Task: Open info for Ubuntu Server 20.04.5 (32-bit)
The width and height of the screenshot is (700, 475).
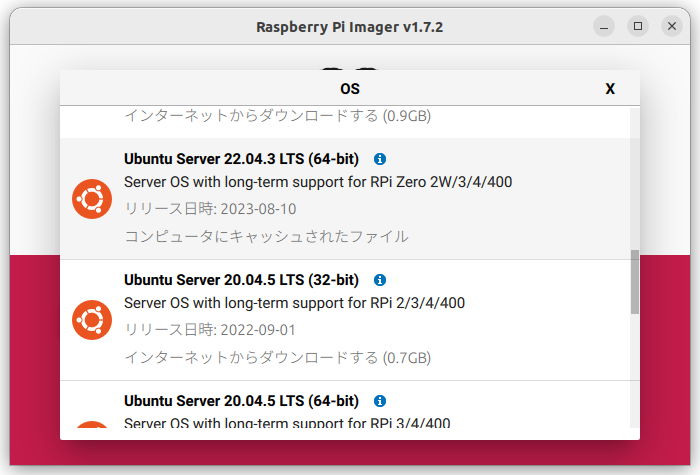Action: pyautogui.click(x=380, y=280)
